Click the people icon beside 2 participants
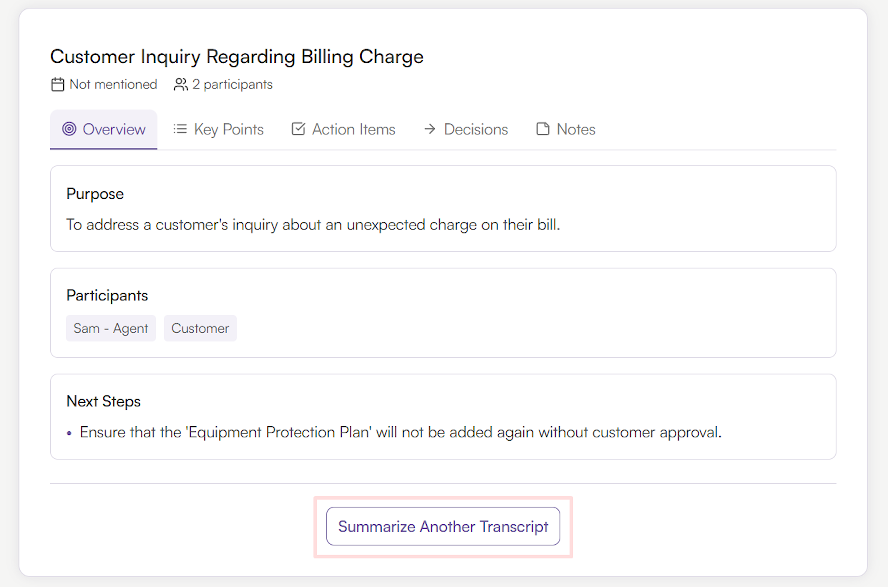The image size is (888, 587). [180, 85]
